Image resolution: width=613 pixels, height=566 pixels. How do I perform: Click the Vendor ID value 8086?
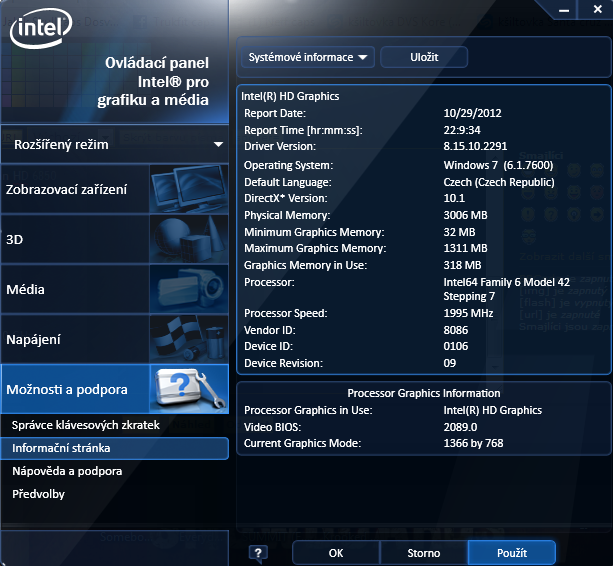(x=455, y=330)
